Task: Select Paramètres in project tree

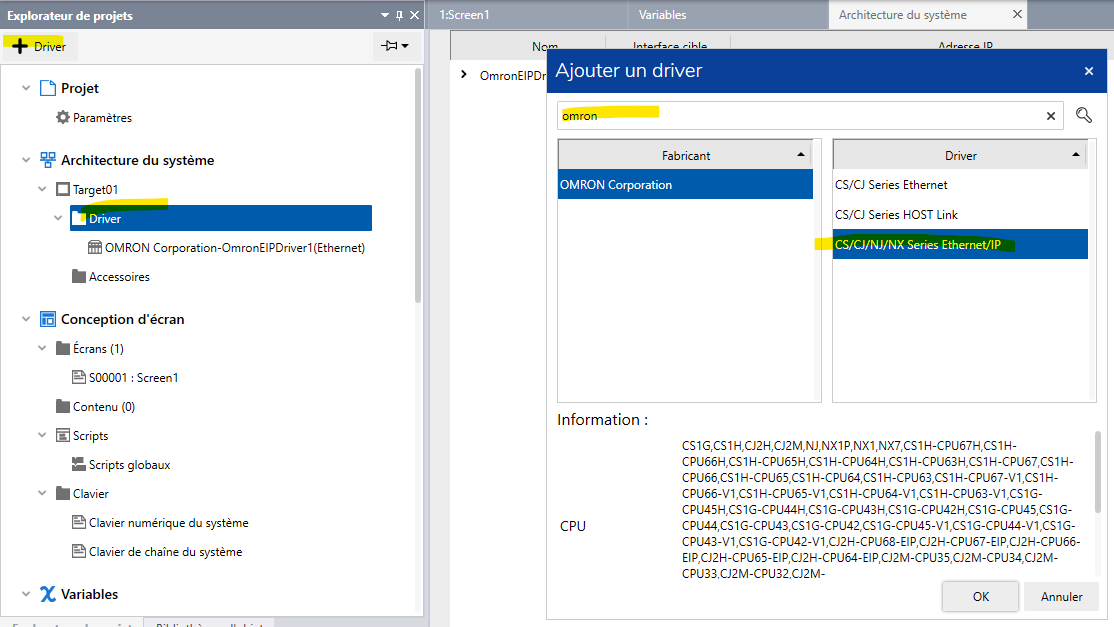Action: coord(102,117)
